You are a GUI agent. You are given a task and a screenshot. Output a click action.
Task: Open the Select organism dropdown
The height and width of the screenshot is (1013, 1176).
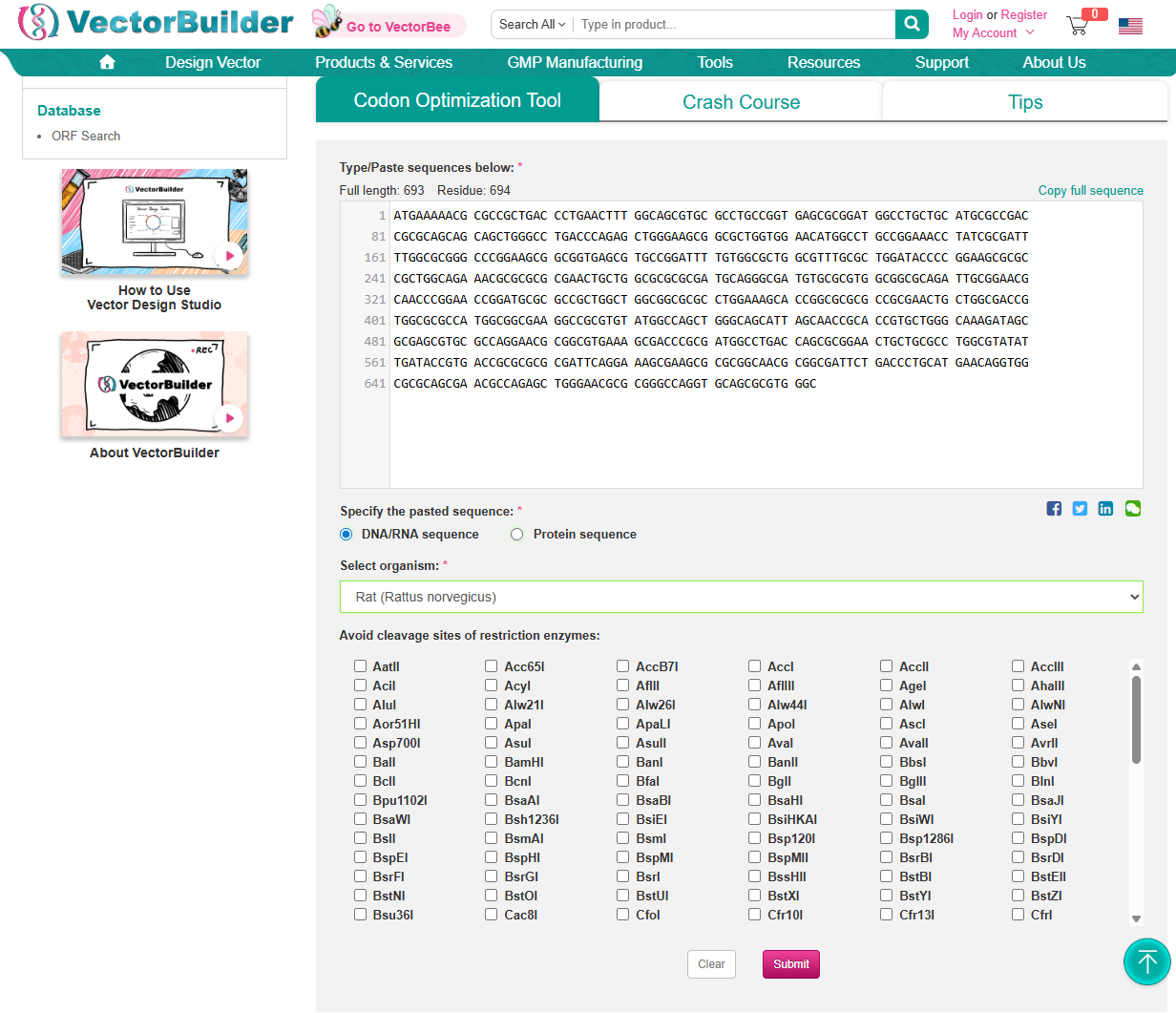tap(741, 597)
